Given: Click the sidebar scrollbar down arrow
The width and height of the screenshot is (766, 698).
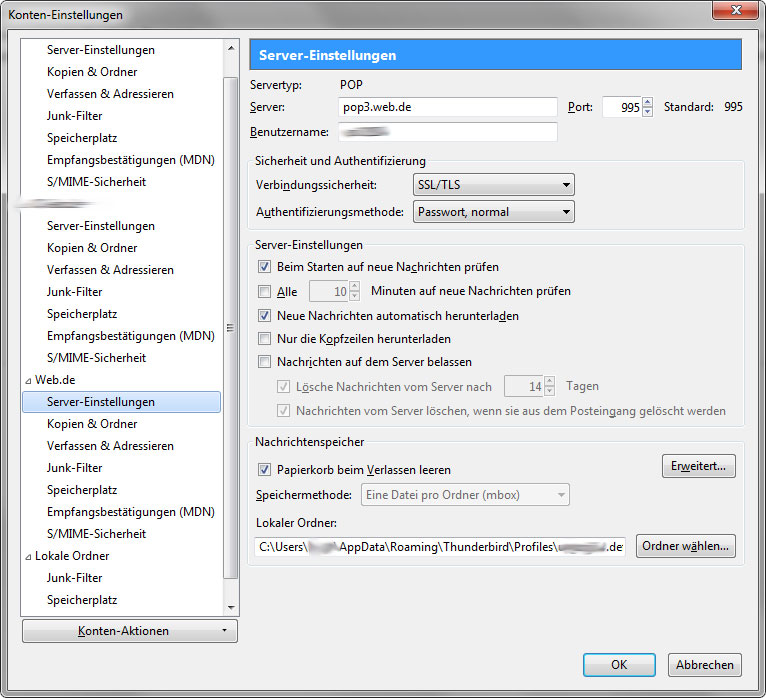Looking at the screenshot, I should pos(231,608).
